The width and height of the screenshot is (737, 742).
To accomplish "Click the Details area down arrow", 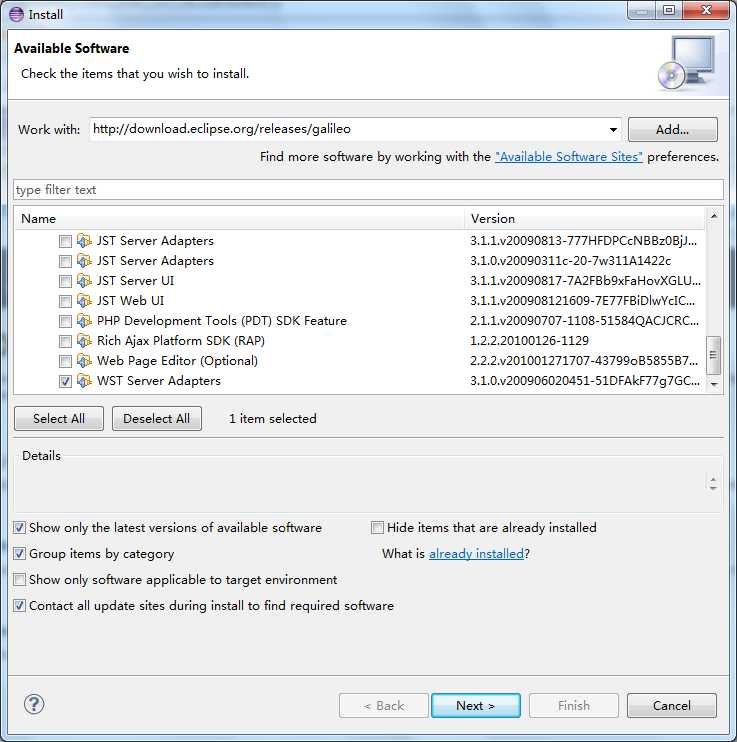I will (713, 488).
